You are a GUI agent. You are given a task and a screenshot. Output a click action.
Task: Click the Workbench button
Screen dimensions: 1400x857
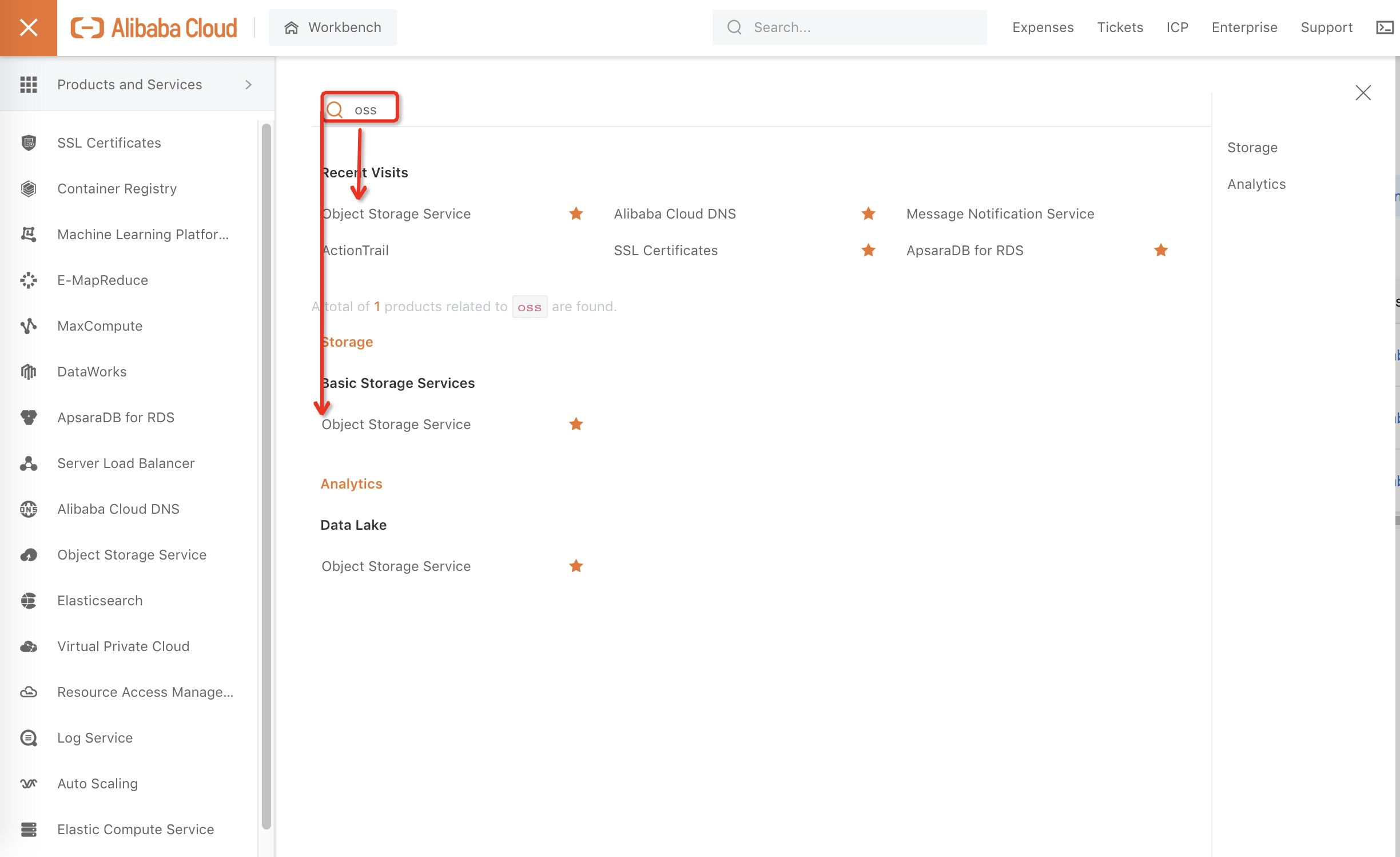coord(333,27)
